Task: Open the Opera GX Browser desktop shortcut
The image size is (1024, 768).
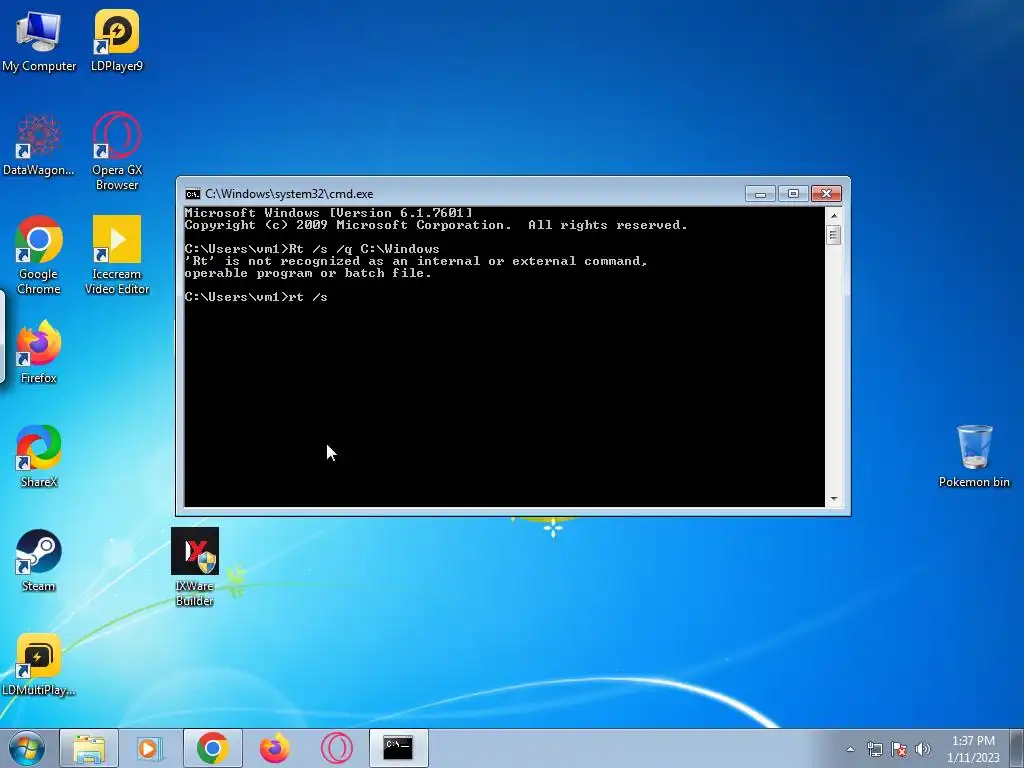Action: (117, 152)
